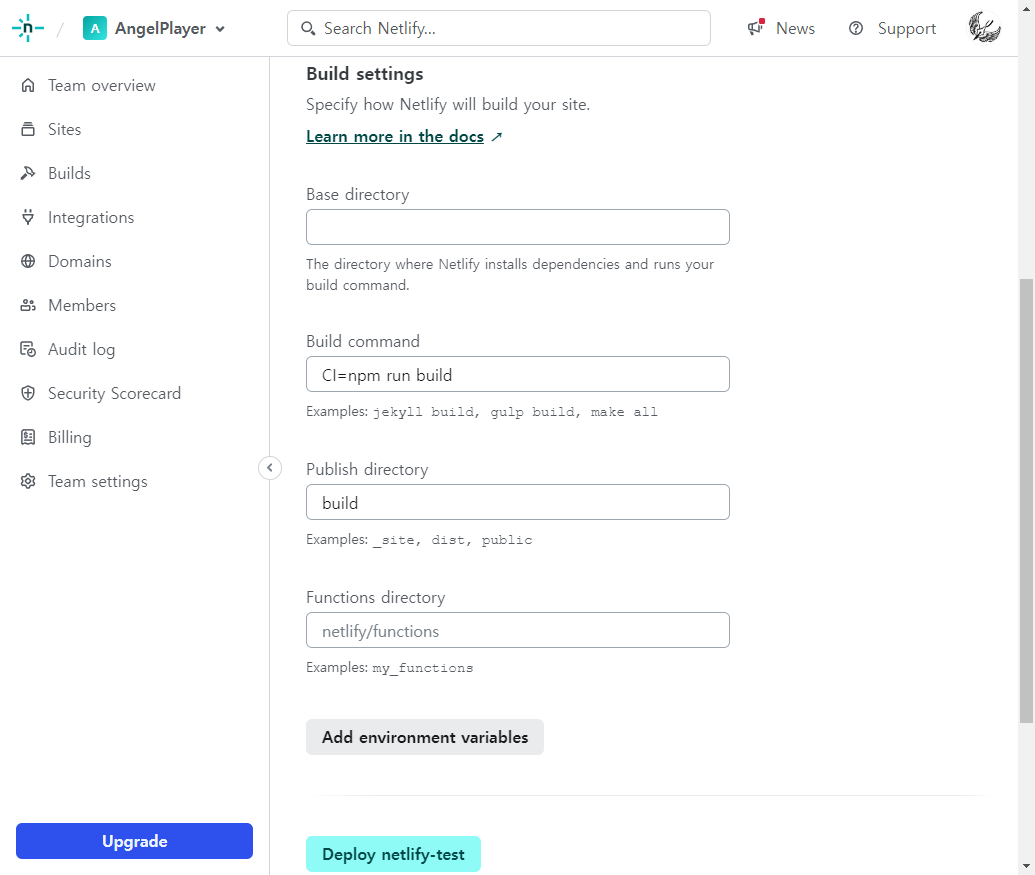This screenshot has height=875, width=1035.
Task: Open the Integrations page
Action: click(91, 217)
